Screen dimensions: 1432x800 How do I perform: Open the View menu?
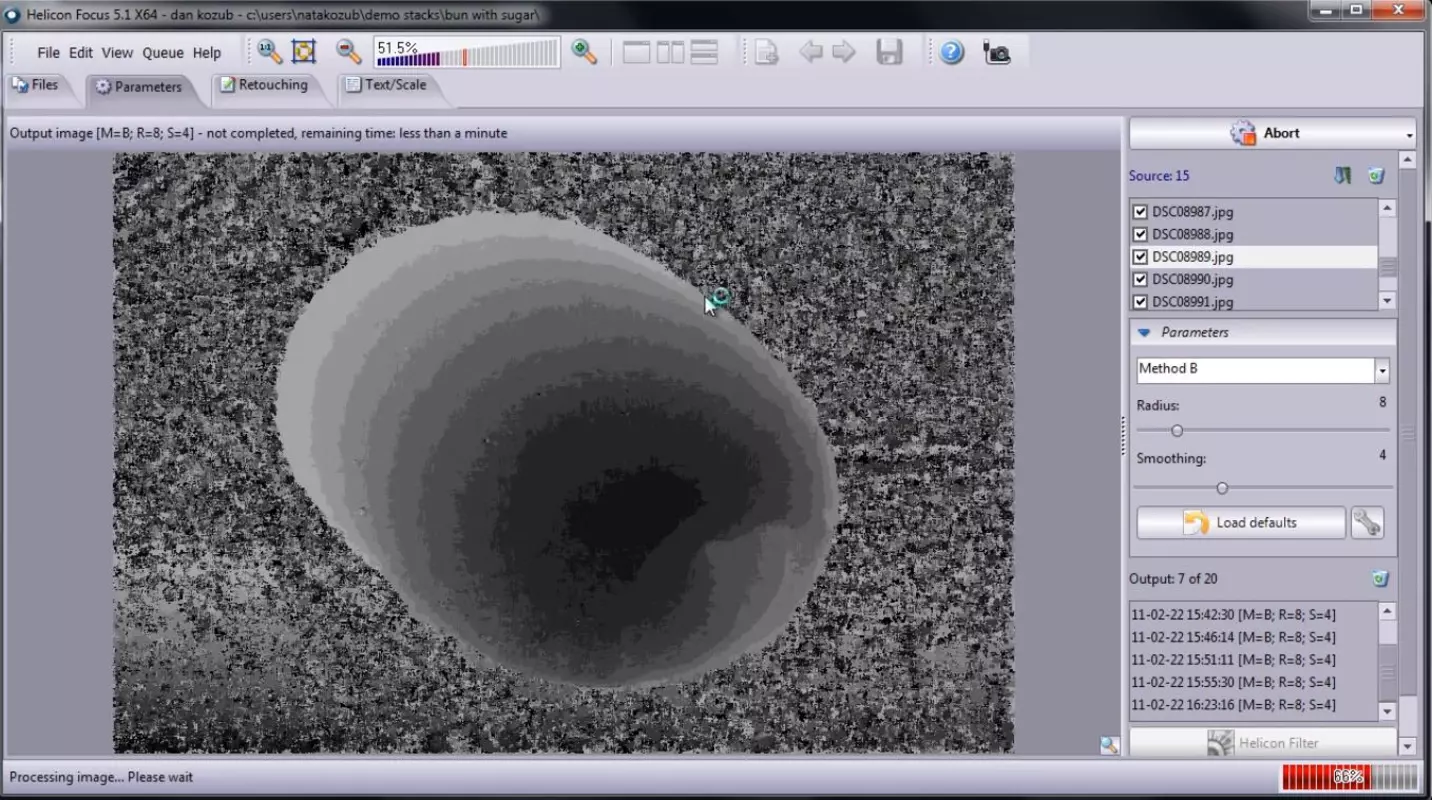[117, 53]
